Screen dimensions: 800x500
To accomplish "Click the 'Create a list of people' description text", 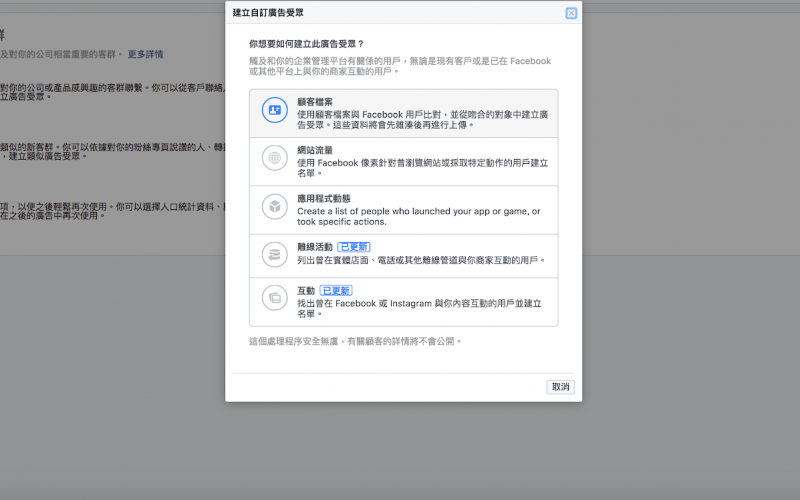I will point(418,216).
